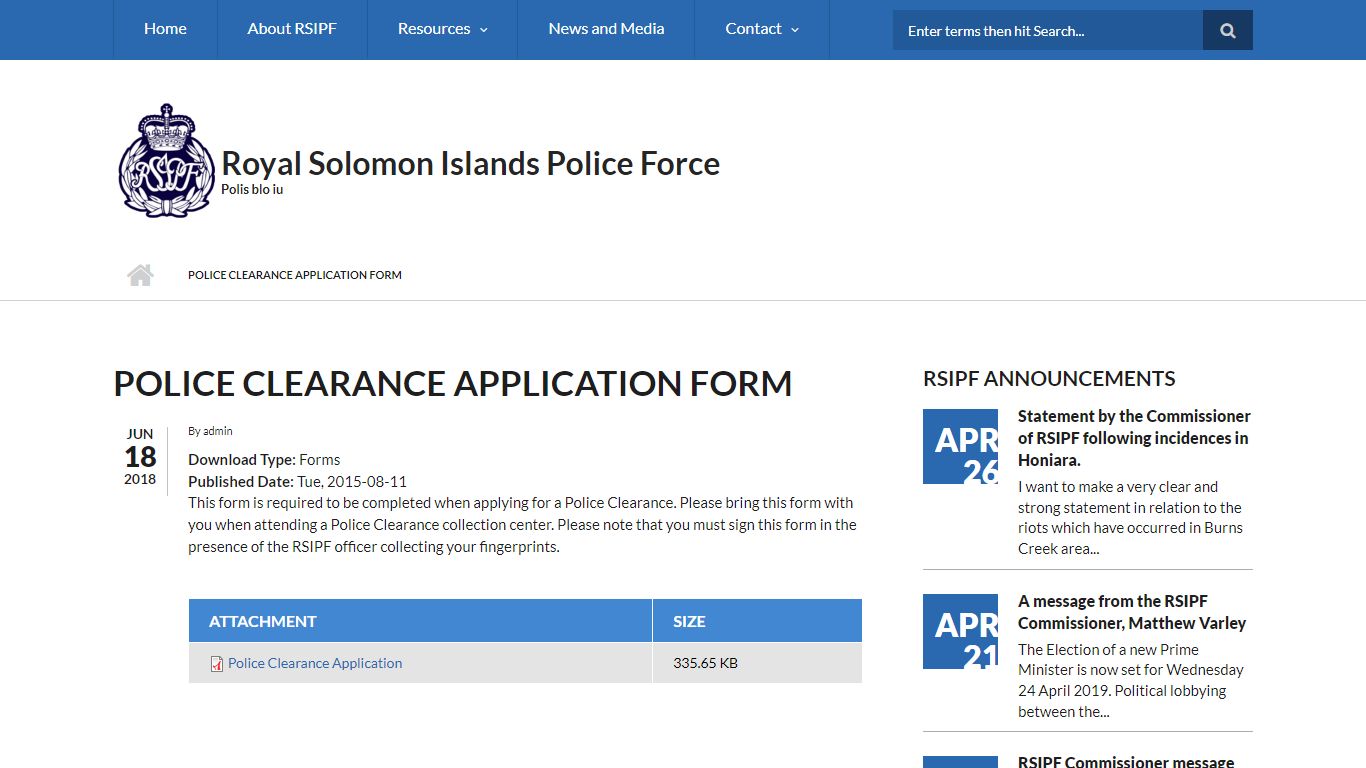Open the News and Media menu item

pos(606,29)
